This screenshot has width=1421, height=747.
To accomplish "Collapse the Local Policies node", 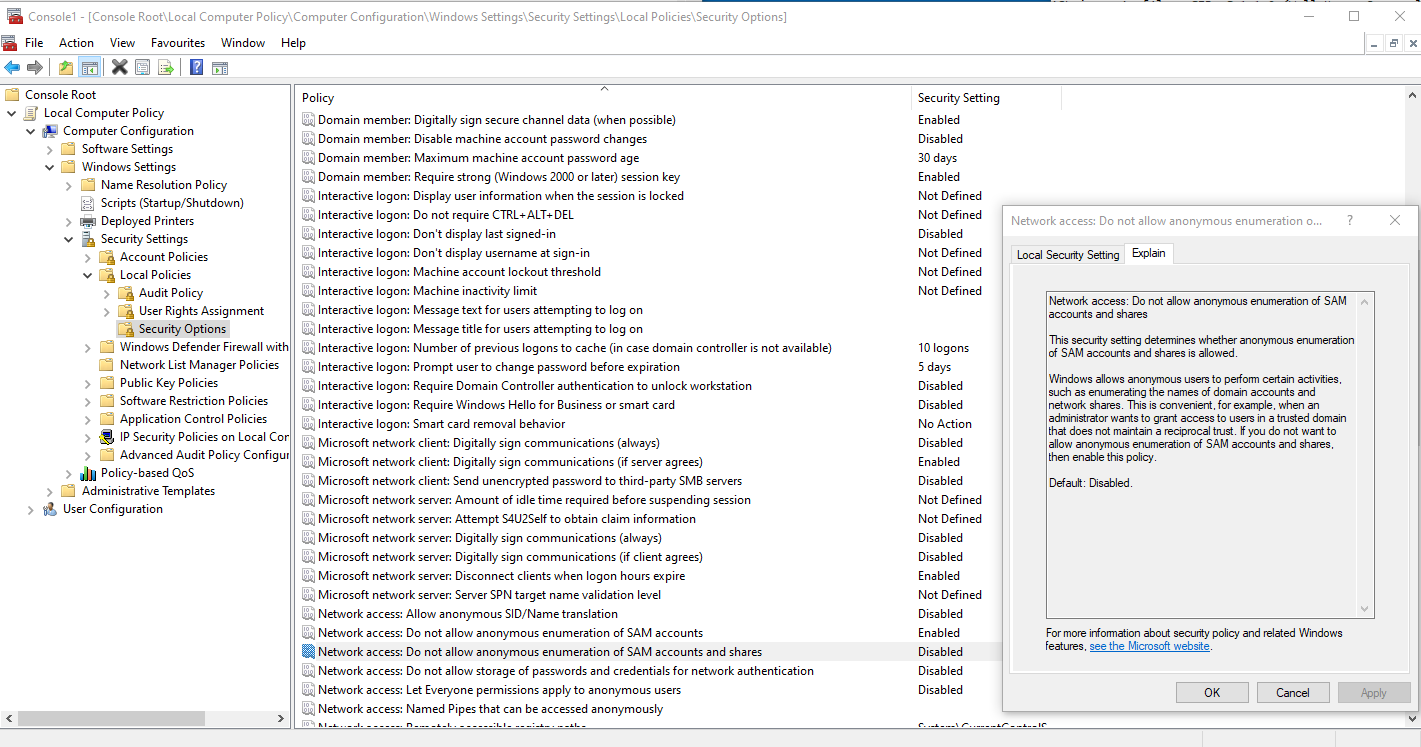I will coord(88,275).
